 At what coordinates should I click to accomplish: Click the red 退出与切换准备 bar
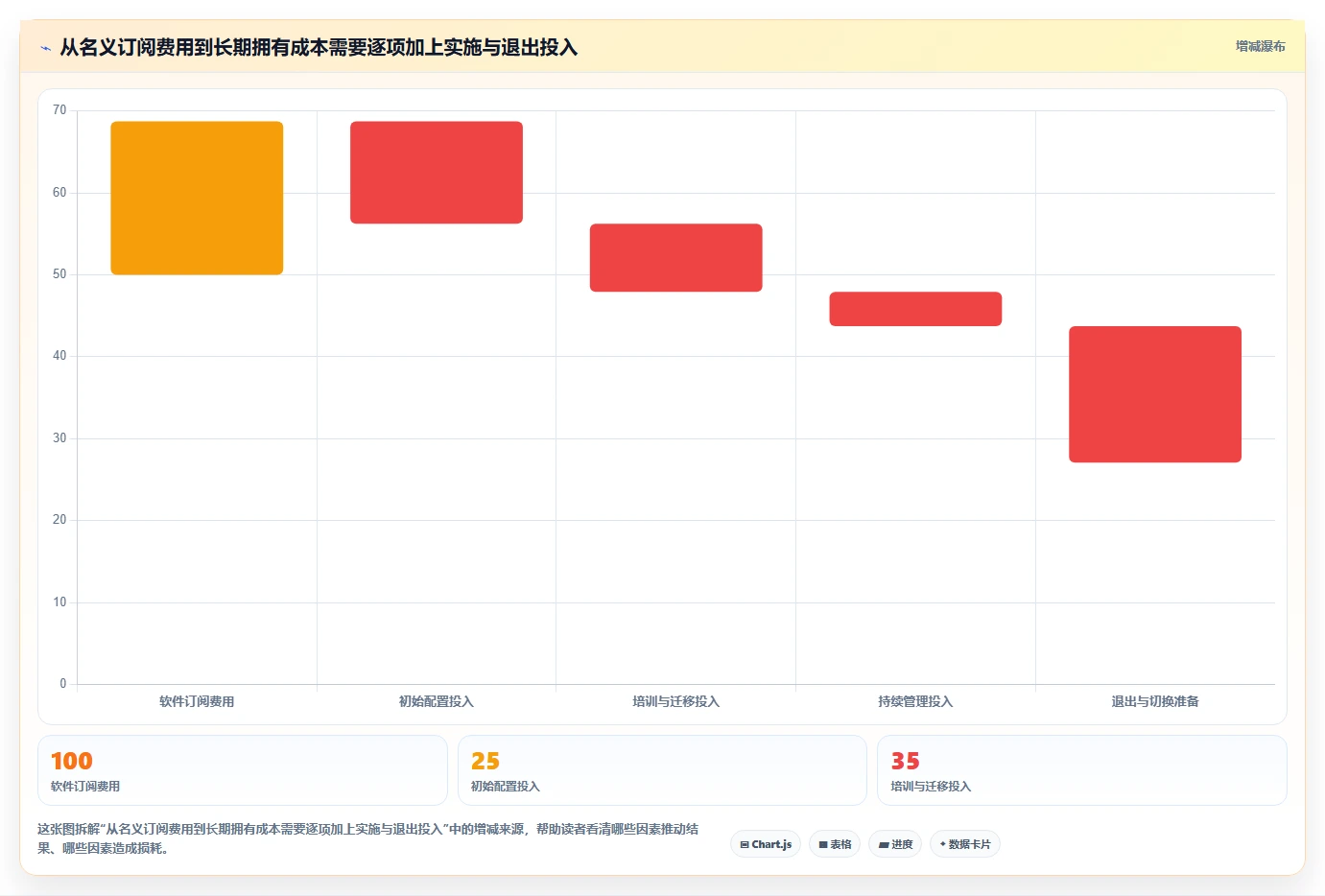pos(1155,394)
